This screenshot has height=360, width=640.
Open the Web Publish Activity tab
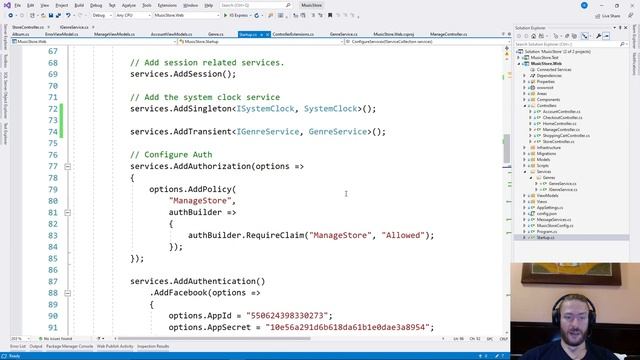coord(115,347)
